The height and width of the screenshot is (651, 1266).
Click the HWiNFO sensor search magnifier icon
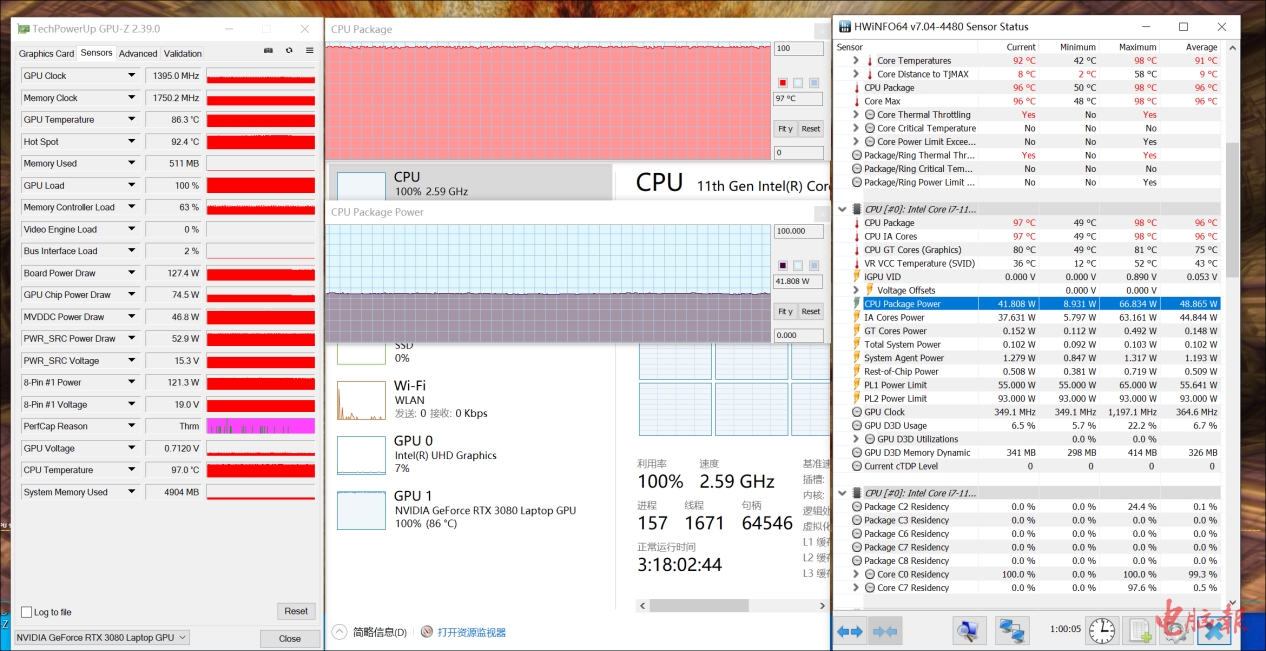[968, 631]
